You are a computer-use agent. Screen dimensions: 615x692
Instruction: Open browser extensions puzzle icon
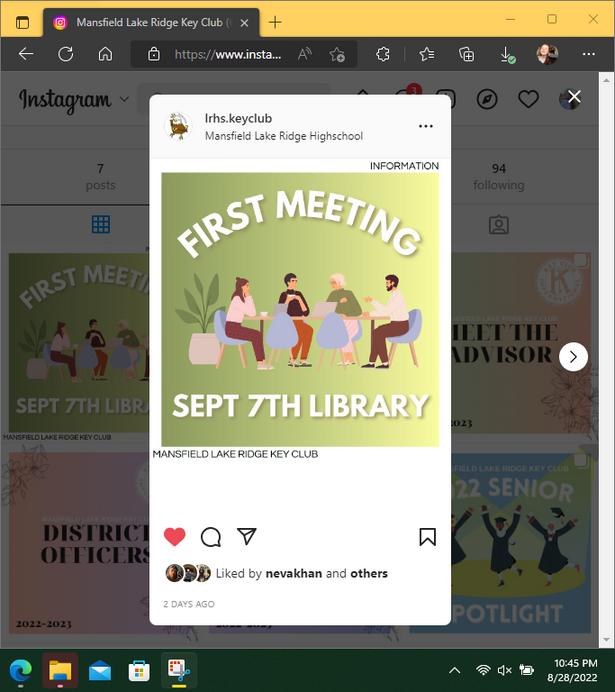382,54
